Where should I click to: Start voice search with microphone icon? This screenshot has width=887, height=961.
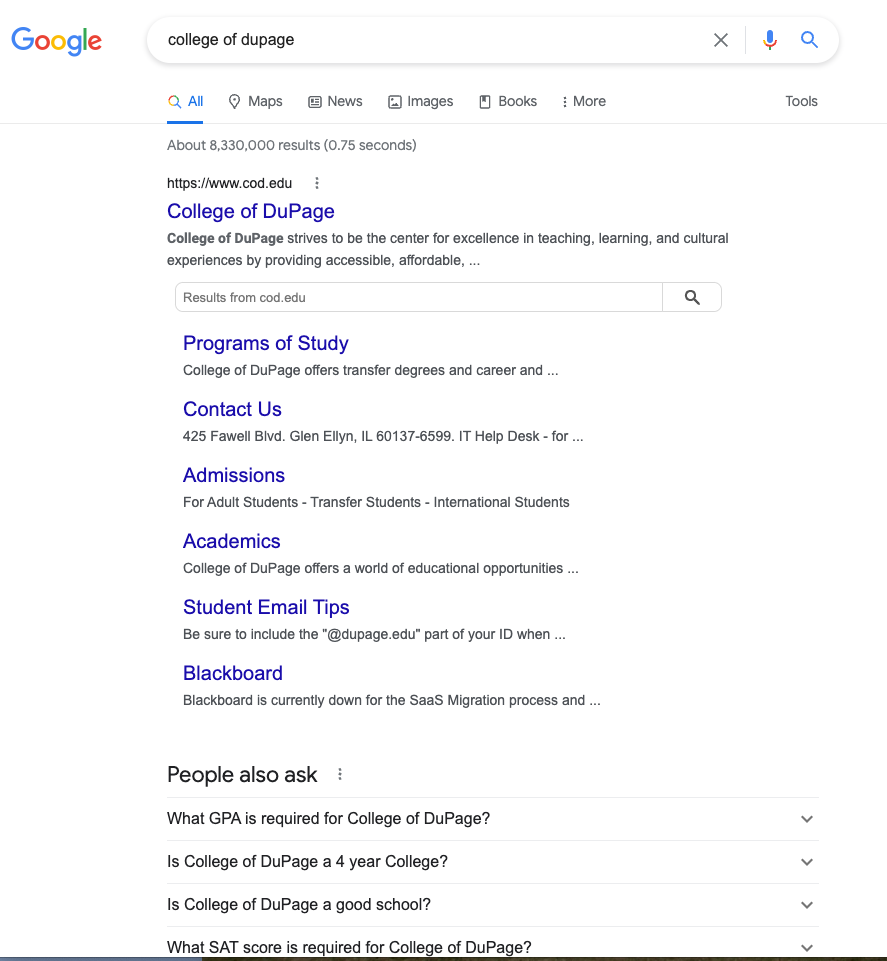coord(769,40)
